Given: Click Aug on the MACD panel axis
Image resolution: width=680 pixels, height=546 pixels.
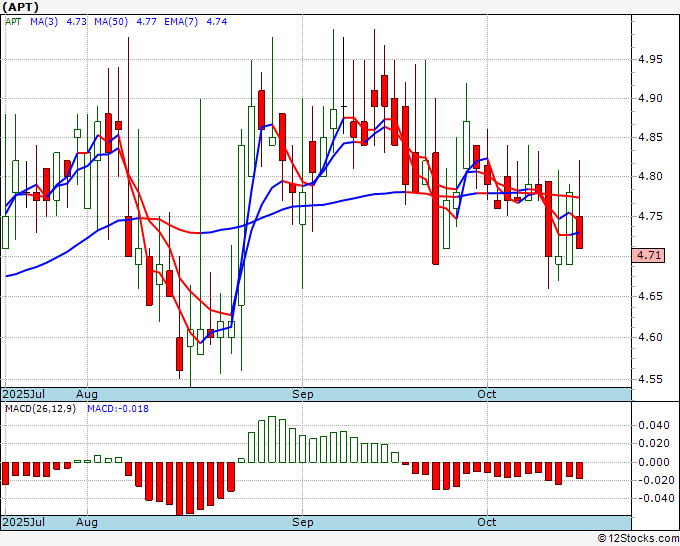Looking at the screenshot, I should coord(87,522).
